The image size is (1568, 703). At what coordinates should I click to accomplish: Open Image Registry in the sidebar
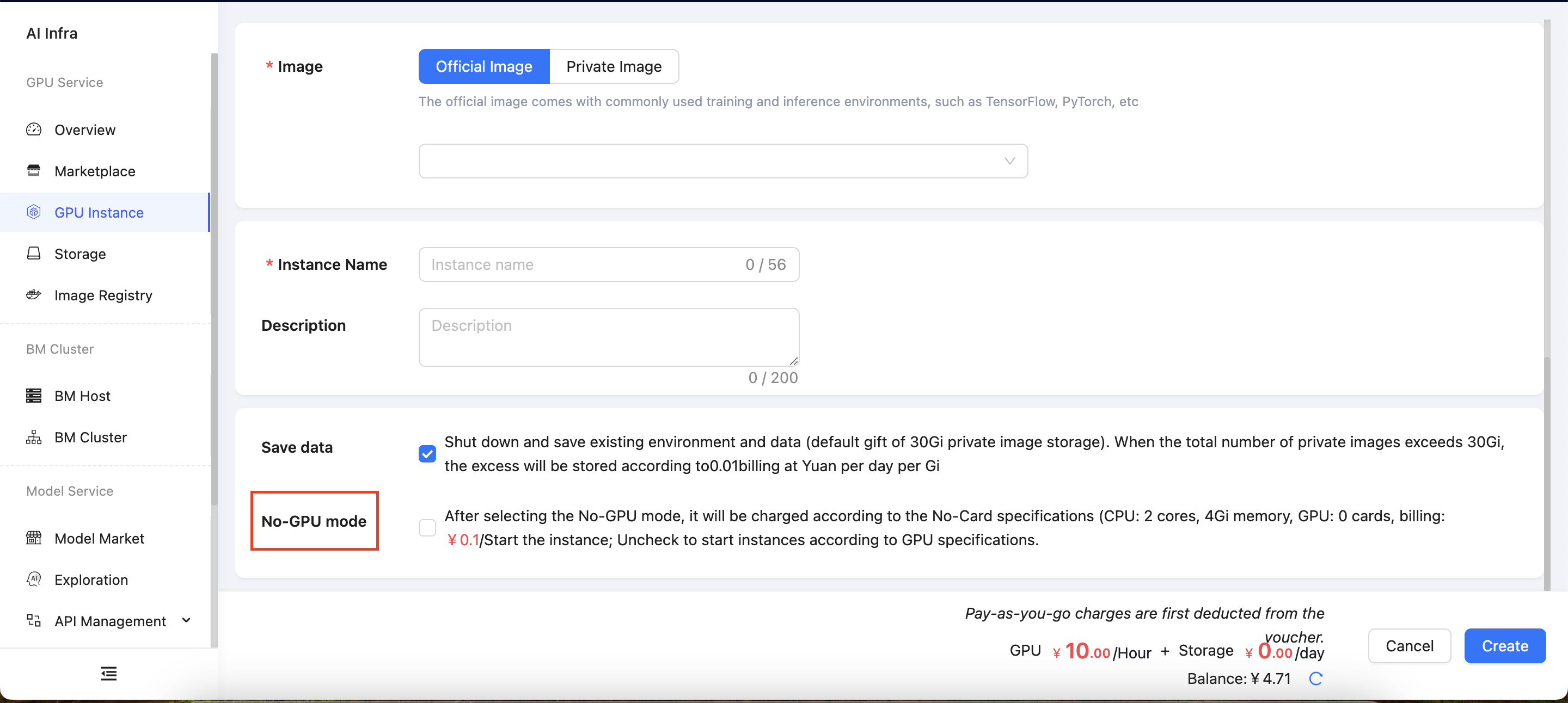click(x=105, y=295)
